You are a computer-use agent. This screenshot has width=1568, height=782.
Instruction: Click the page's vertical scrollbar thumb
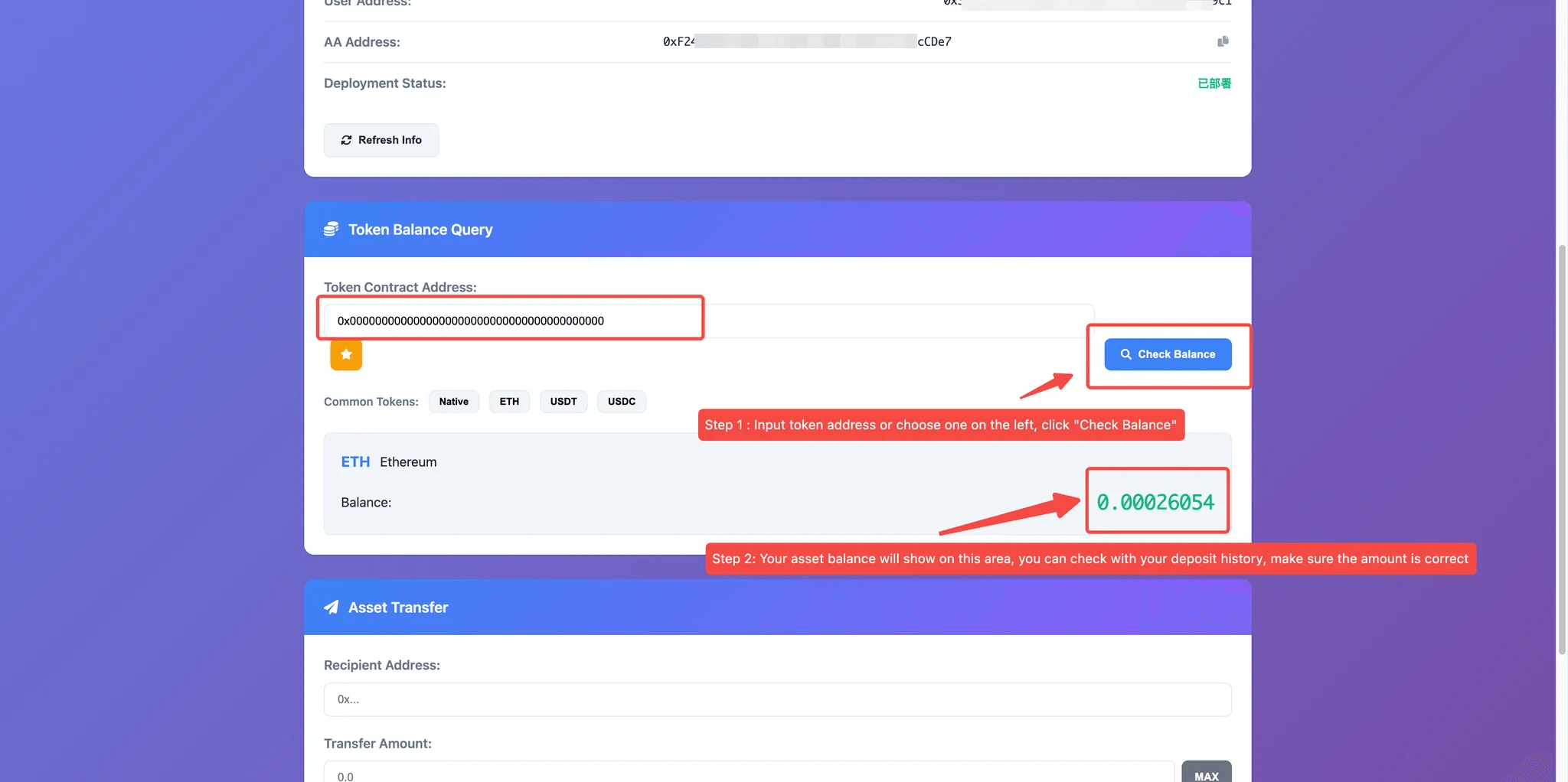[1562, 450]
